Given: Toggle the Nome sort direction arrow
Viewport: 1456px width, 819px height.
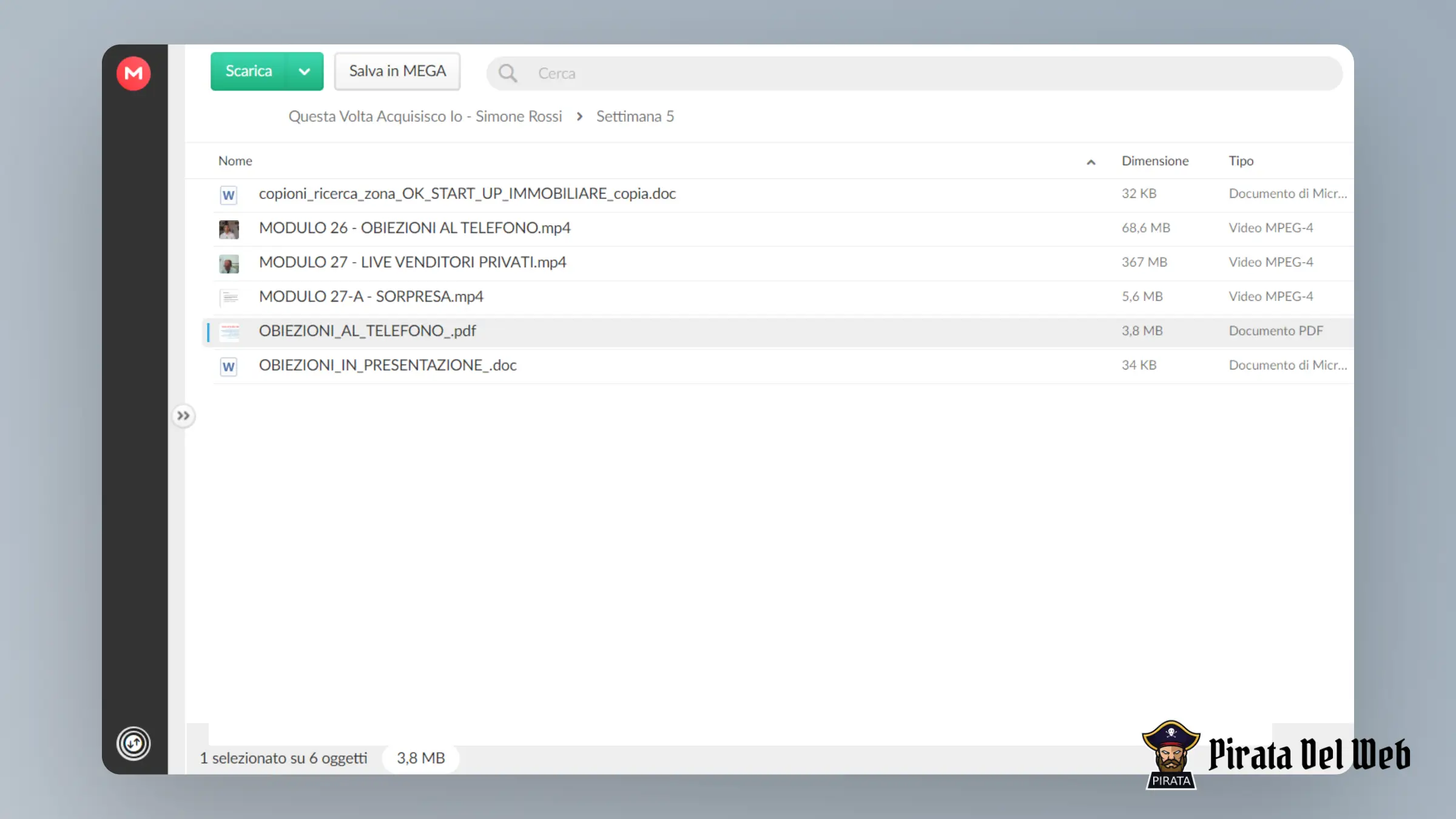Looking at the screenshot, I should 1091,161.
